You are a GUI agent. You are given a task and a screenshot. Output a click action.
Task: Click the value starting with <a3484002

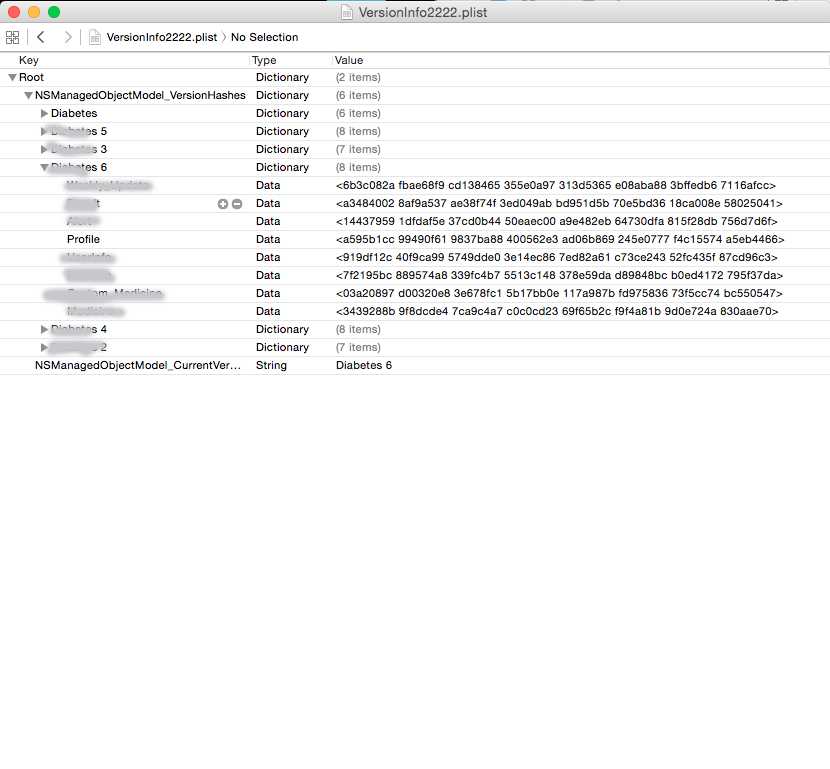pyautogui.click(x=559, y=203)
